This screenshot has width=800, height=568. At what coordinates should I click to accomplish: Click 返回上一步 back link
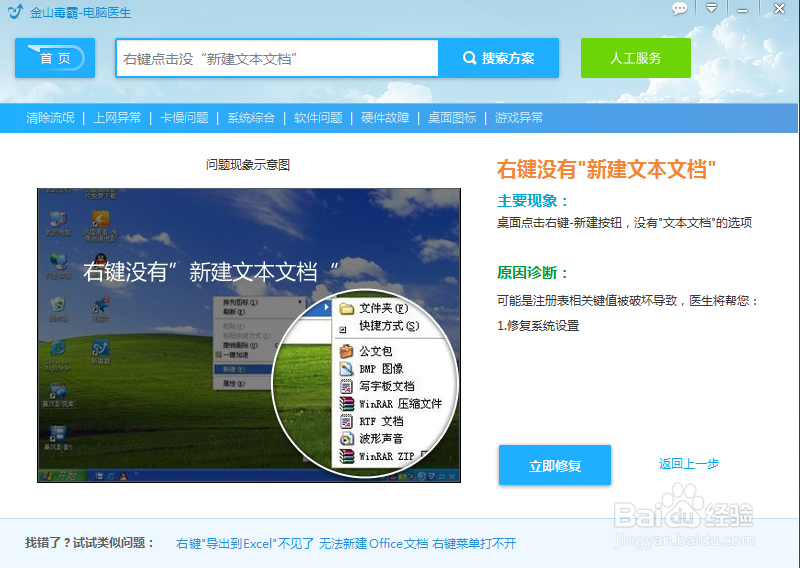(x=689, y=463)
